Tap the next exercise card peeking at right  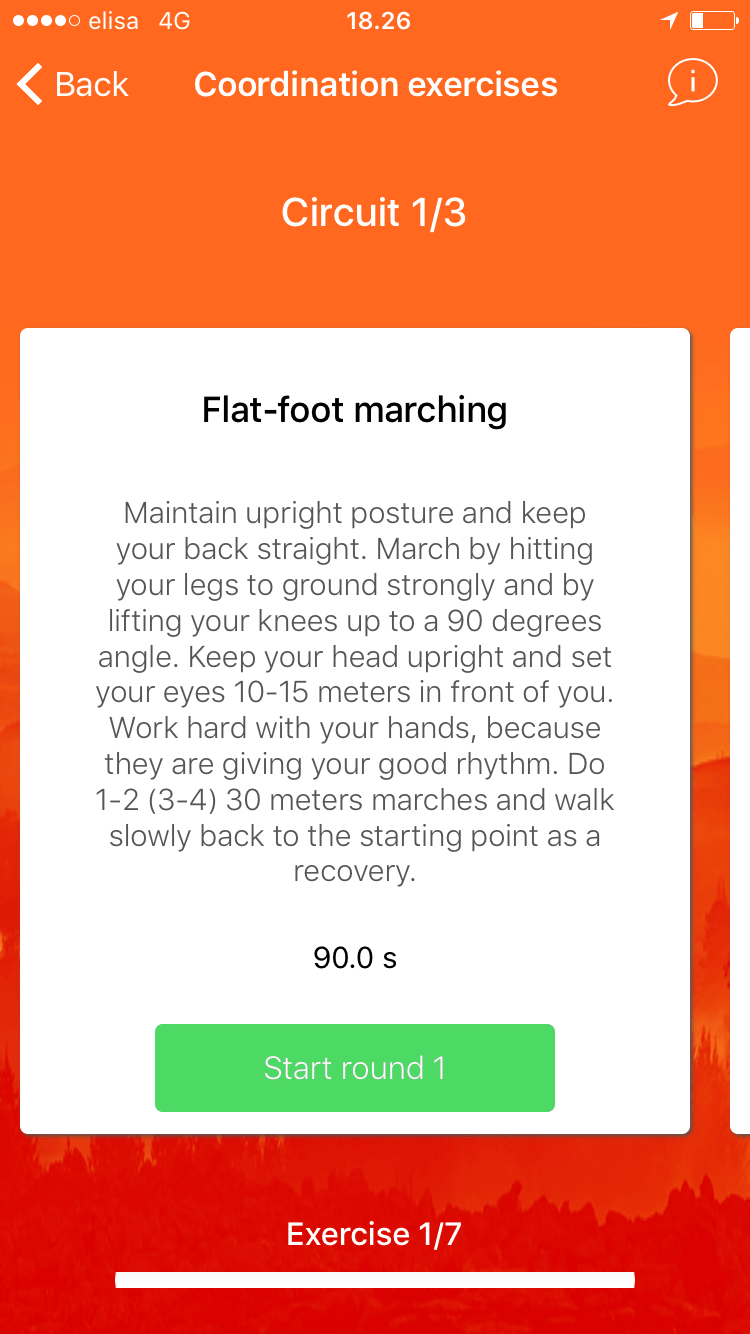tap(741, 730)
